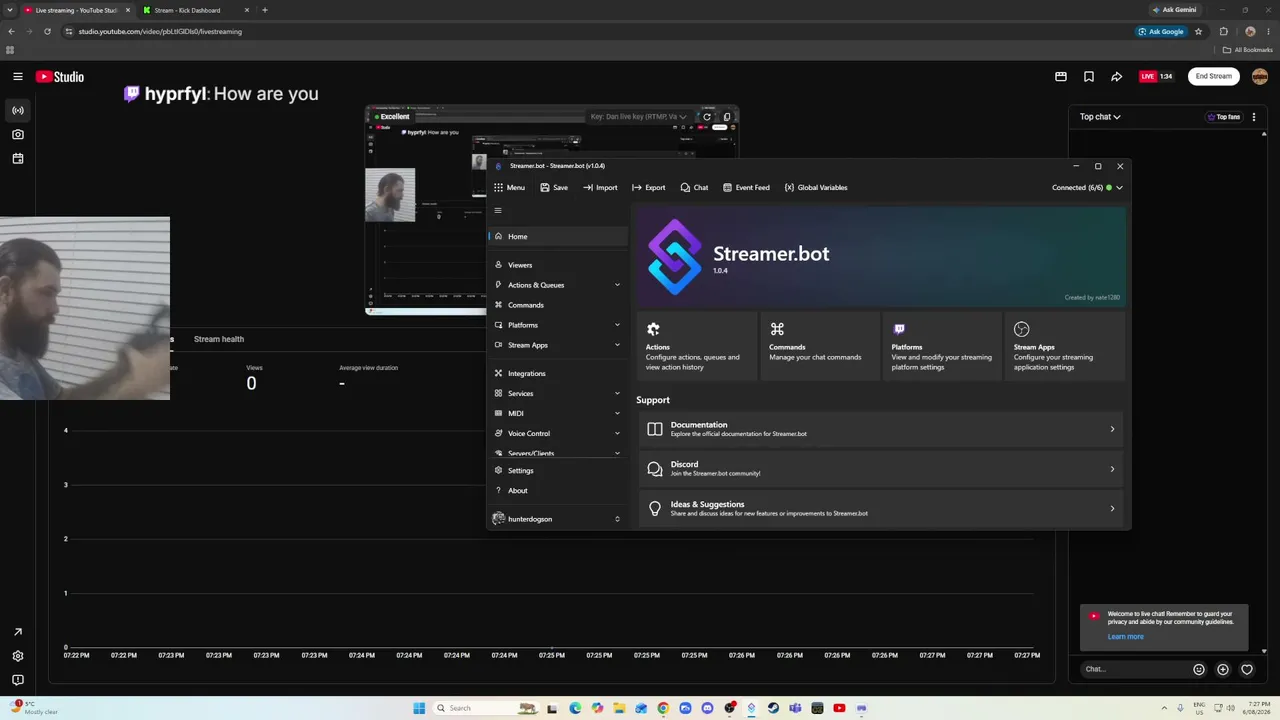Open the YouTube channel avatar menu
Image resolution: width=1280 pixels, height=720 pixels.
coord(1260,76)
